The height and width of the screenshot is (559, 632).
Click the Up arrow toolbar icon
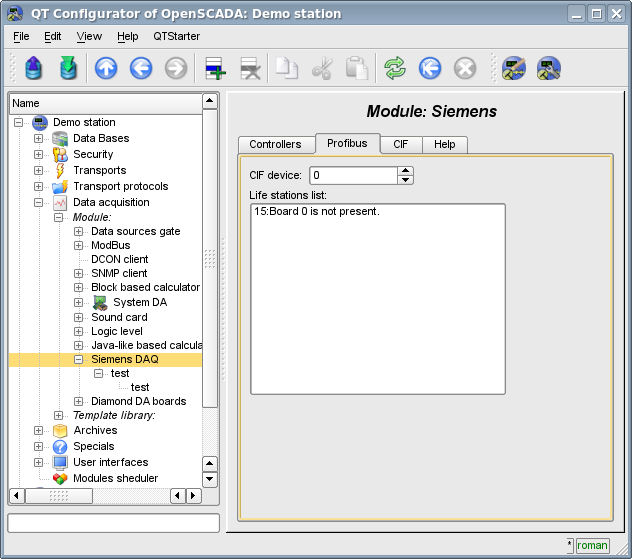coord(106,68)
